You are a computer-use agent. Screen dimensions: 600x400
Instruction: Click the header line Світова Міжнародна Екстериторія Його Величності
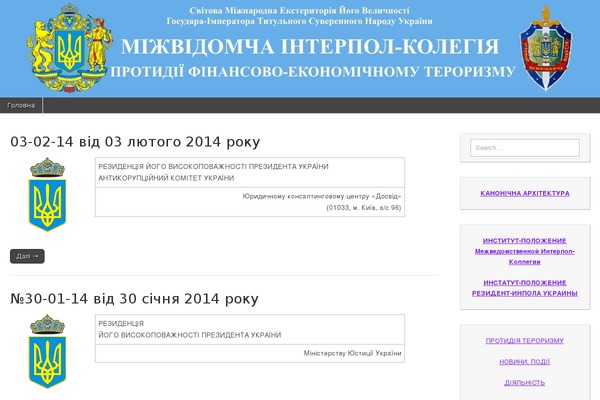[299, 10]
